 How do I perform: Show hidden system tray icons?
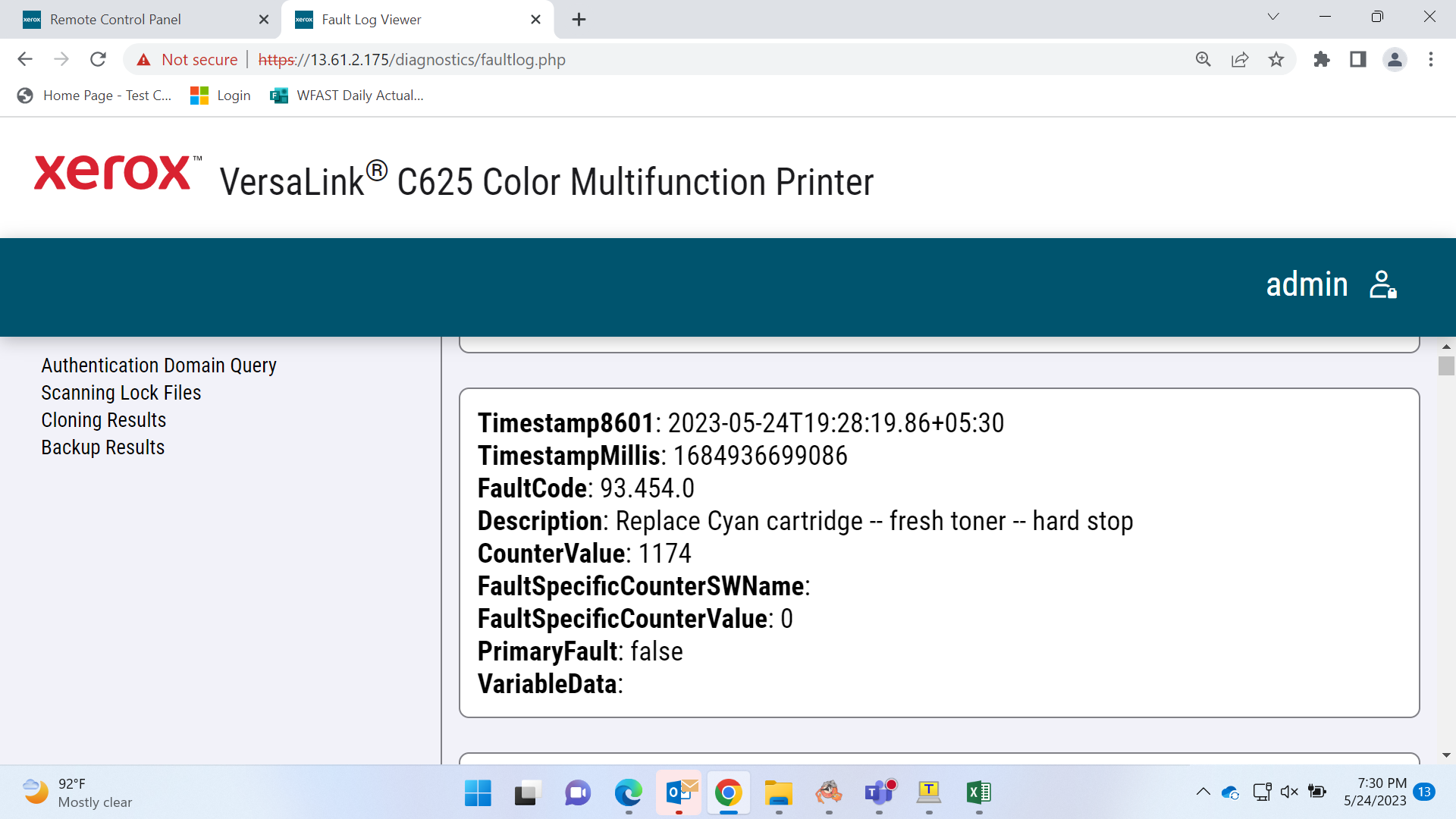pyautogui.click(x=1203, y=792)
